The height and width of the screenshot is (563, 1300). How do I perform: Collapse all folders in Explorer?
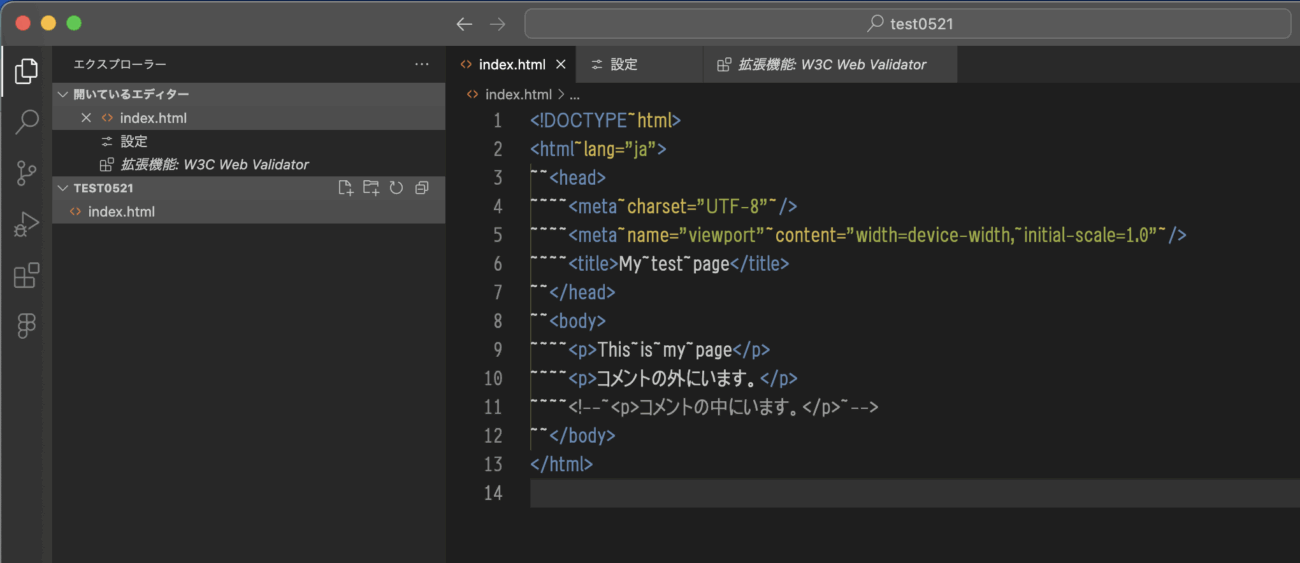(x=421, y=188)
